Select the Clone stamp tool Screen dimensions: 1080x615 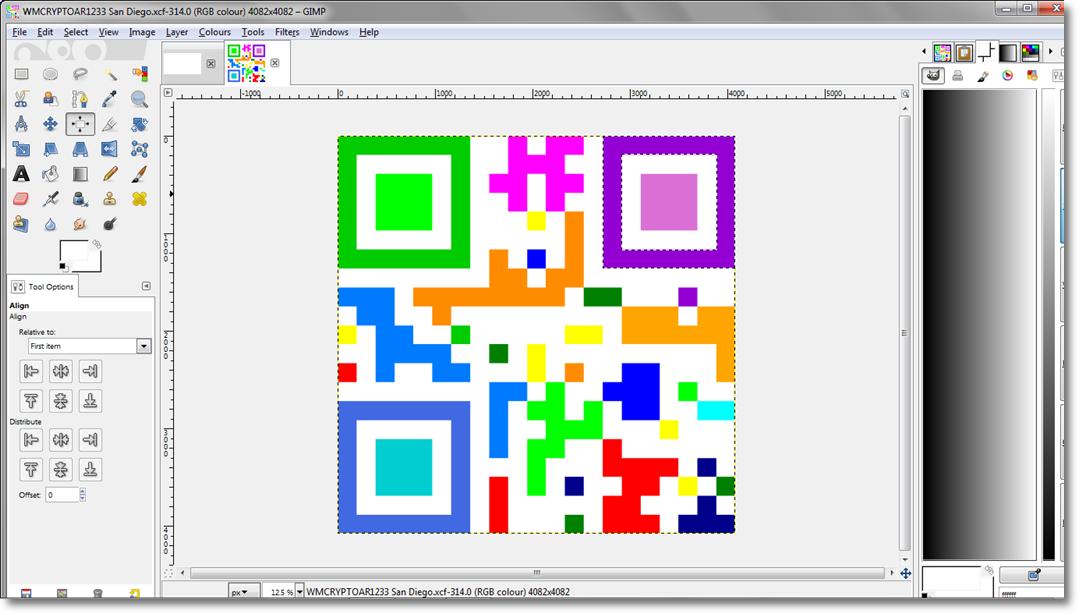click(110, 199)
